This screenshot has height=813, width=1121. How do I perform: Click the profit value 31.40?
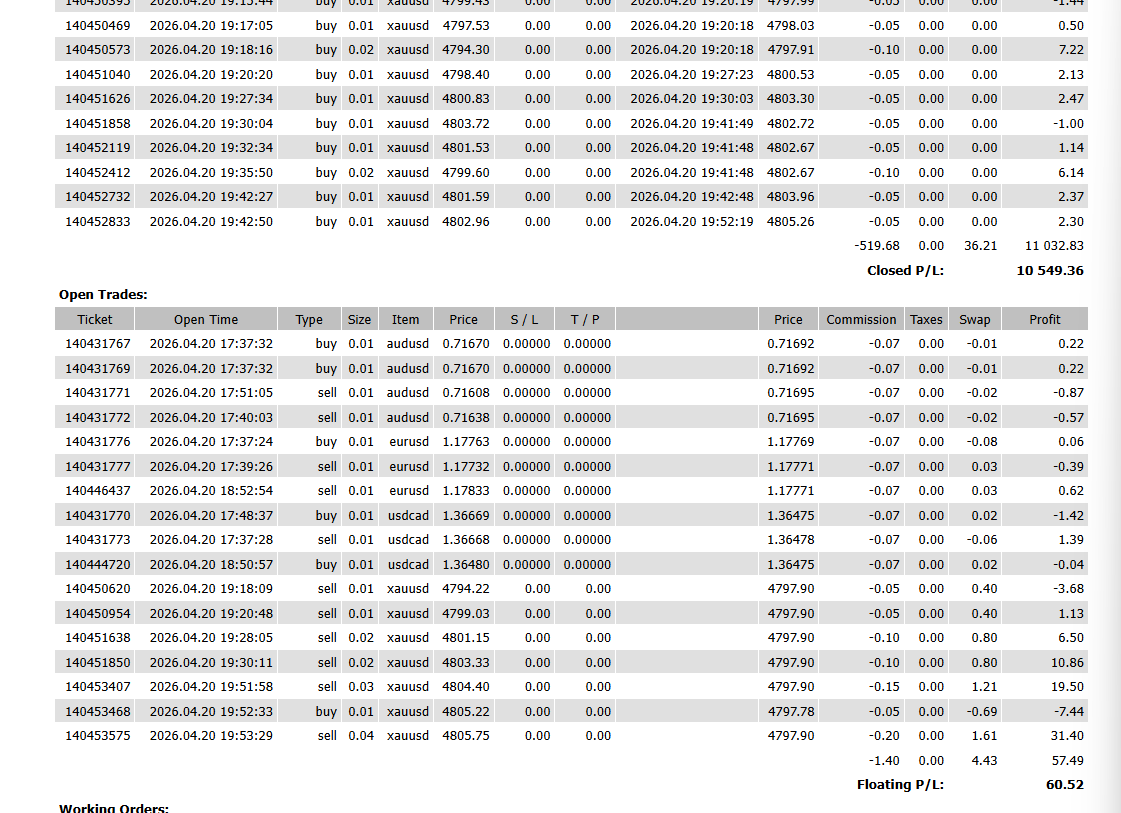click(x=1067, y=736)
